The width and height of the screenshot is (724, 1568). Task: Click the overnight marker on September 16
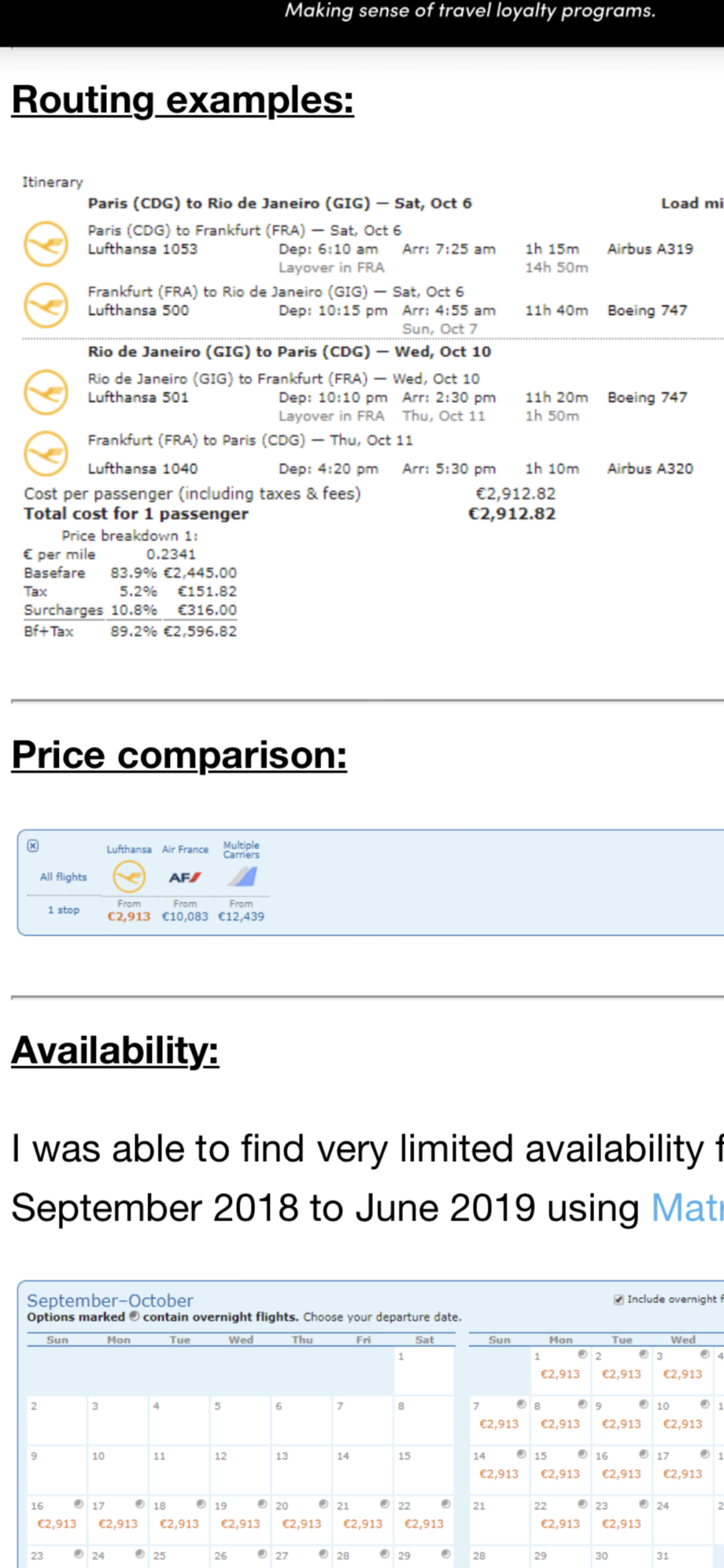(79, 1504)
